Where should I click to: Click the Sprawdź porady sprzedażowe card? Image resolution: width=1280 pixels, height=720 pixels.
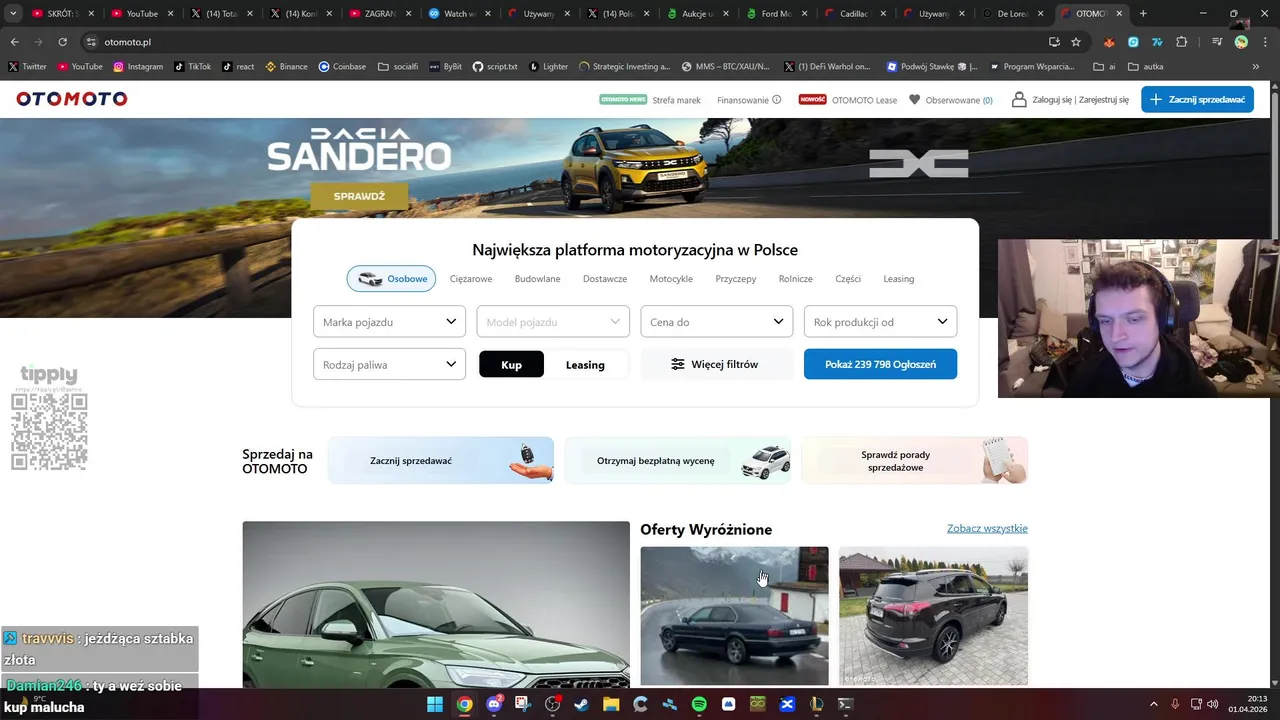914,460
